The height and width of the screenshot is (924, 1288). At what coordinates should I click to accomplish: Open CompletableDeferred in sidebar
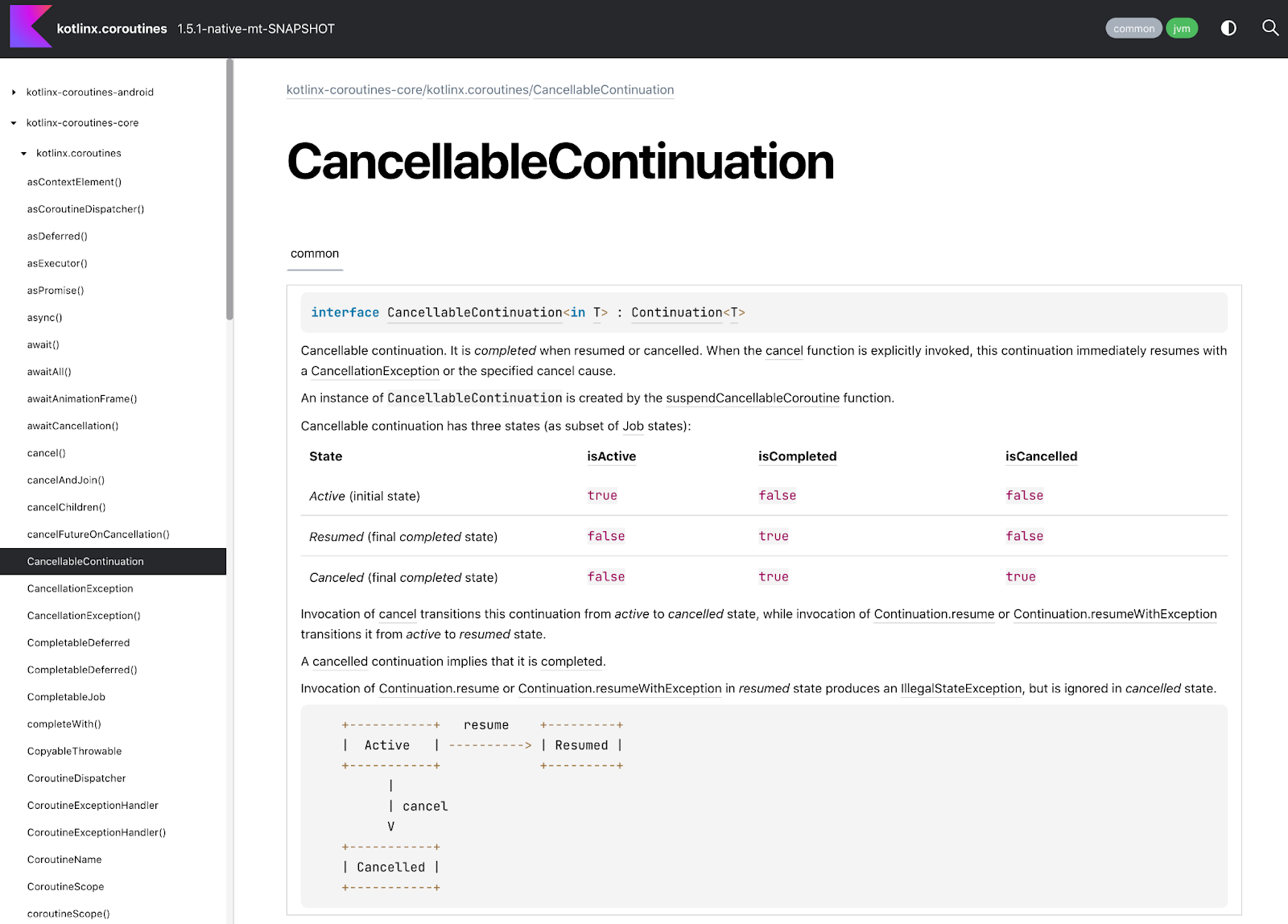coord(78,642)
